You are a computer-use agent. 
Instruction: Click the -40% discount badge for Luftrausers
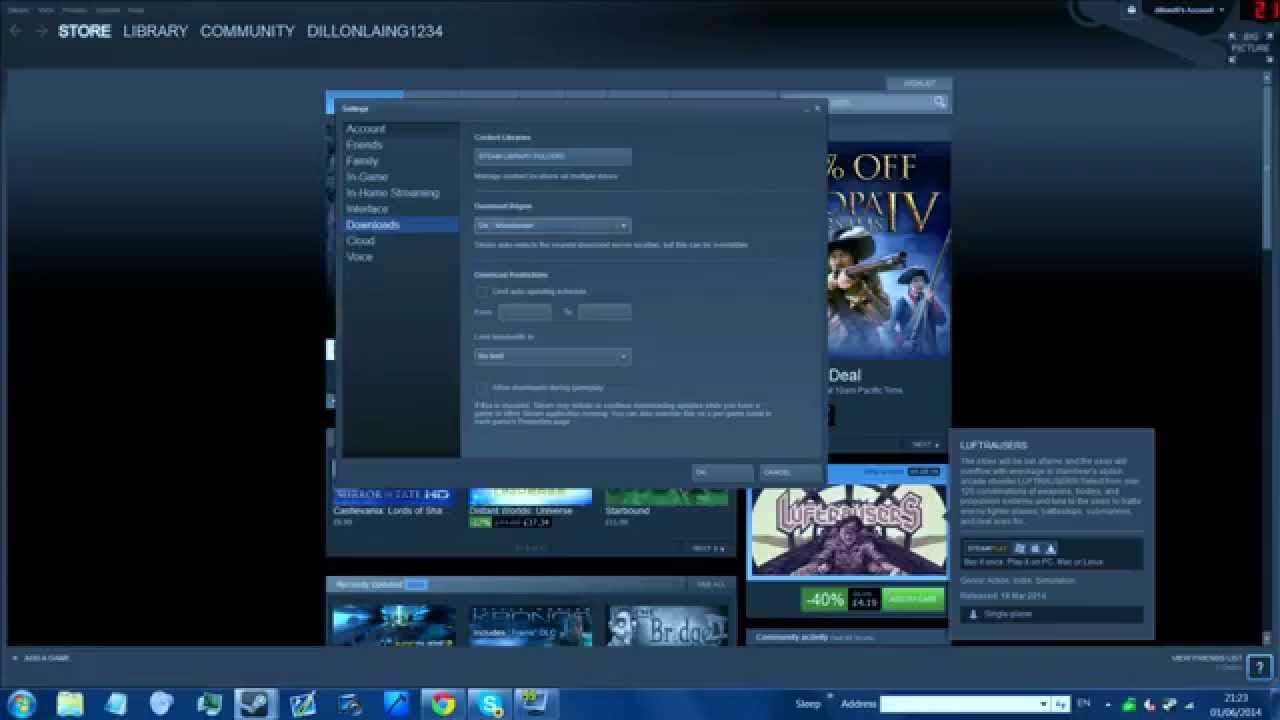coord(825,599)
